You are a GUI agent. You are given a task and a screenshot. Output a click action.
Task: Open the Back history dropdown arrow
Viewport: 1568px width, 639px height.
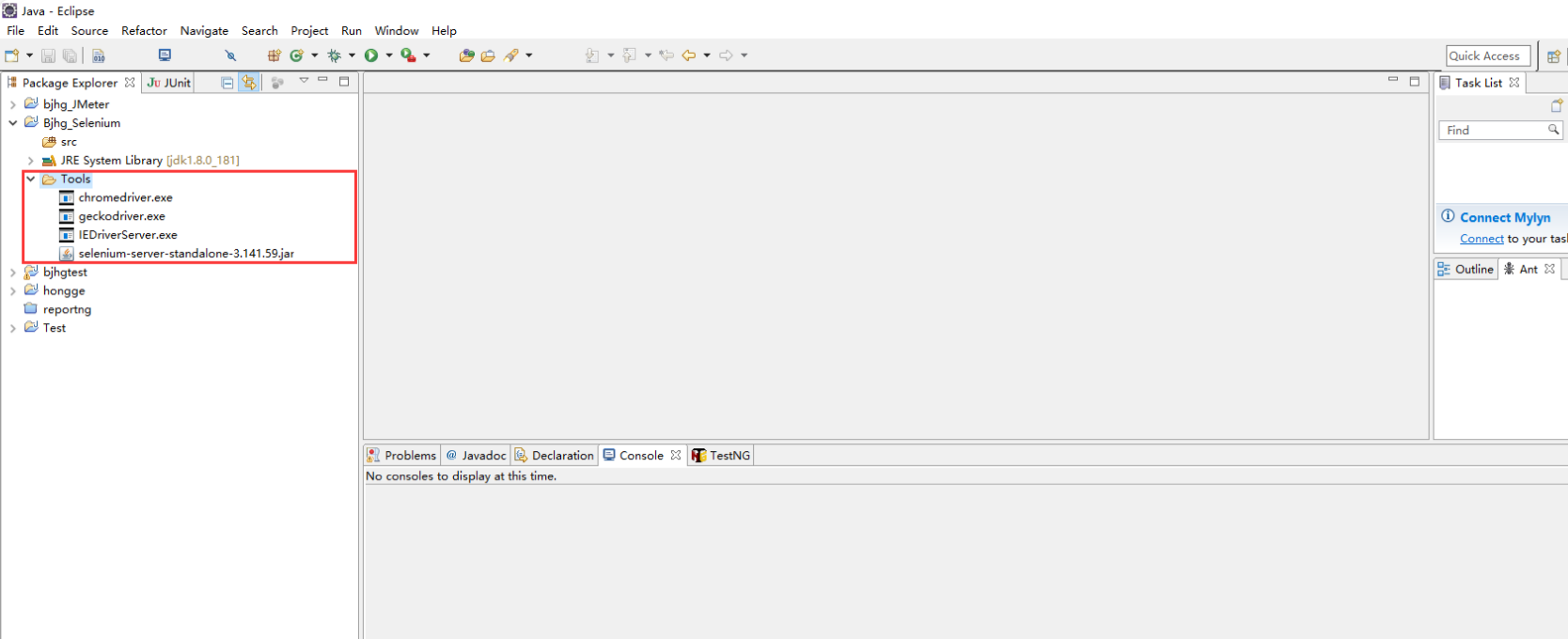pos(706,55)
